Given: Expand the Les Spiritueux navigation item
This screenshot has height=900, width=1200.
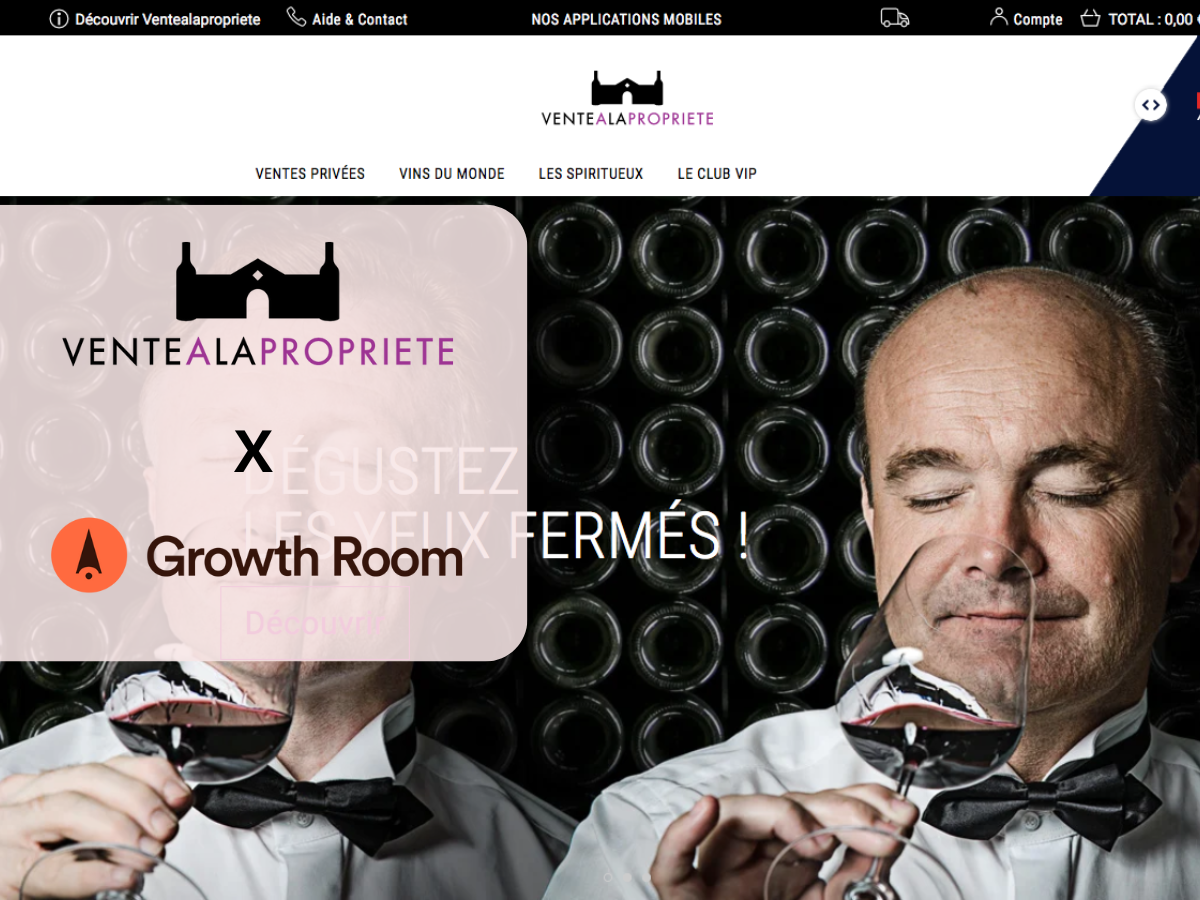Looking at the screenshot, I should (x=591, y=173).
